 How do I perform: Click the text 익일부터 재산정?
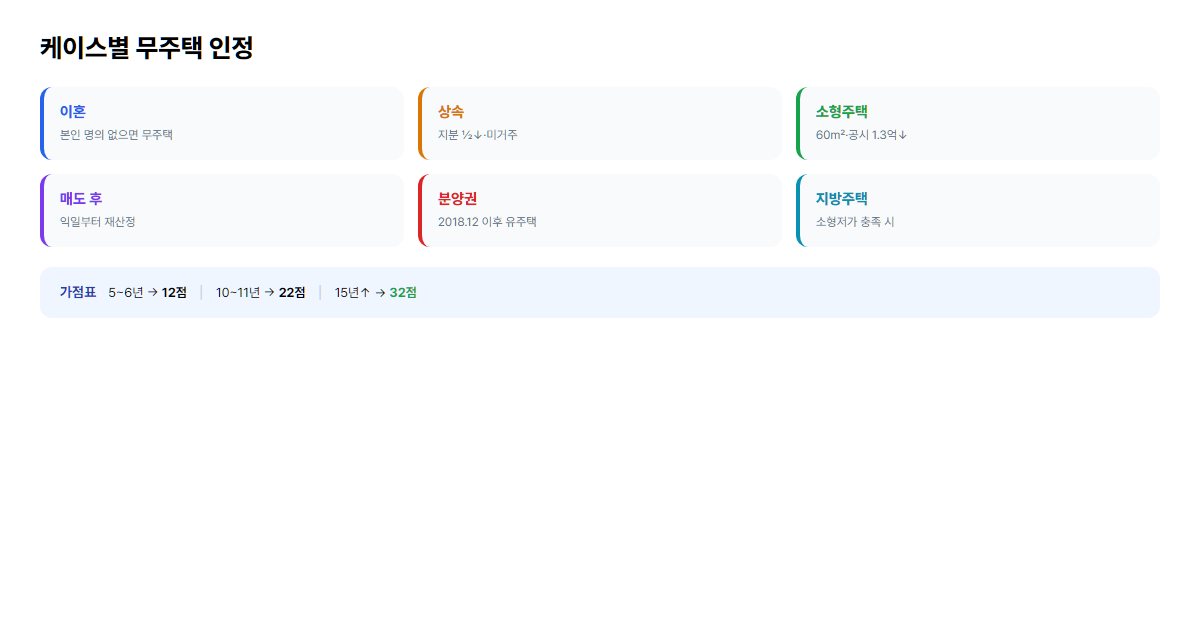(x=98, y=221)
